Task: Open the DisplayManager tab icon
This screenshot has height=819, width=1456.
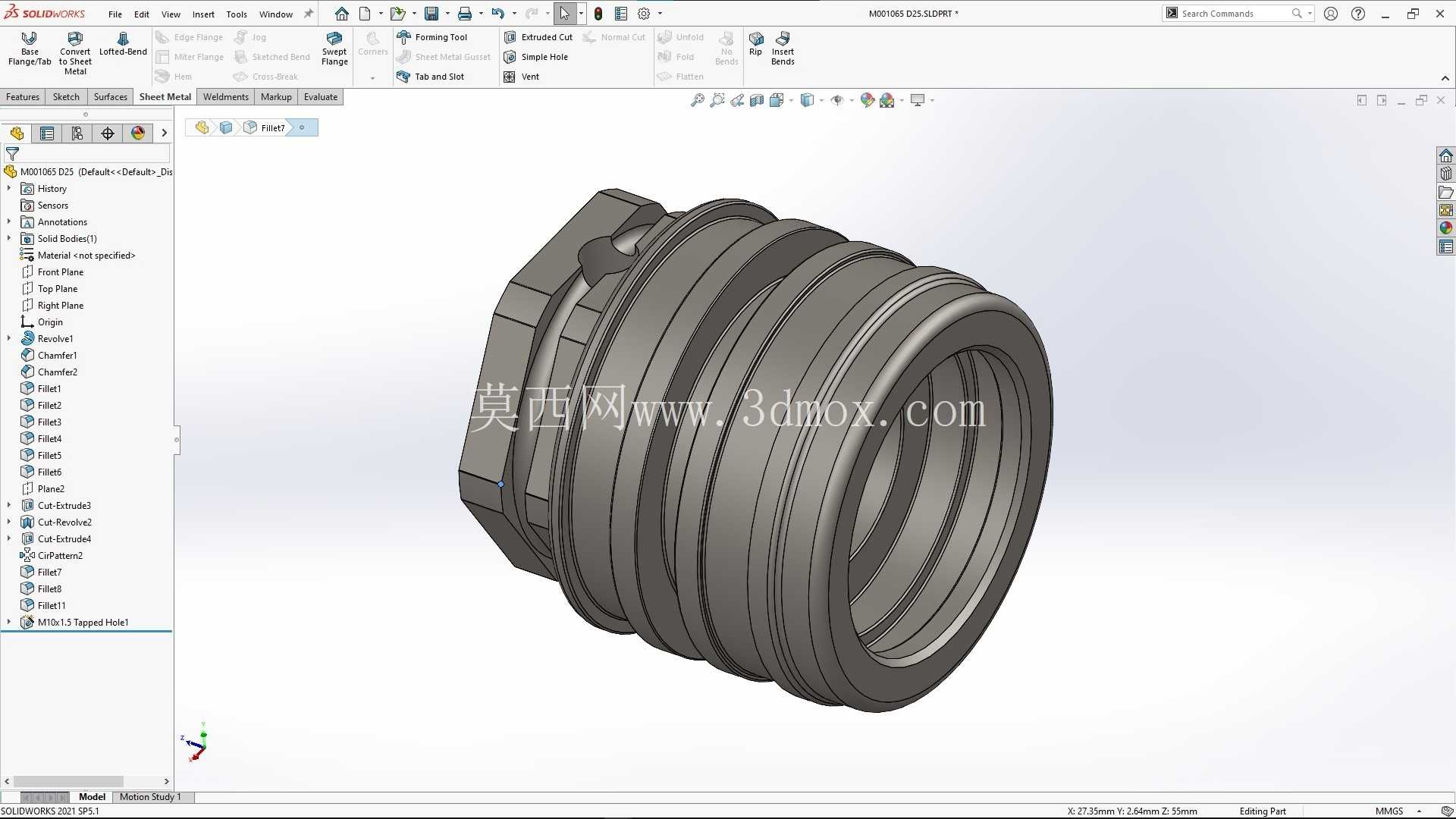Action: [x=138, y=133]
